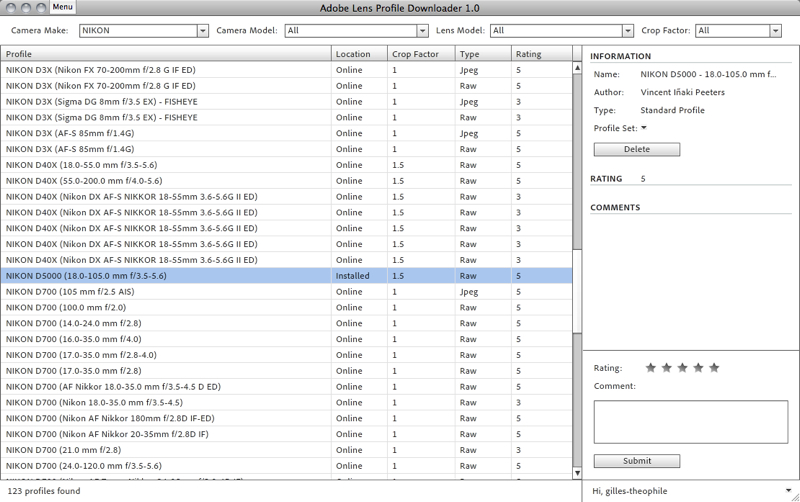The width and height of the screenshot is (800, 502).
Task: Click inside the Comment text box
Action: click(x=691, y=422)
